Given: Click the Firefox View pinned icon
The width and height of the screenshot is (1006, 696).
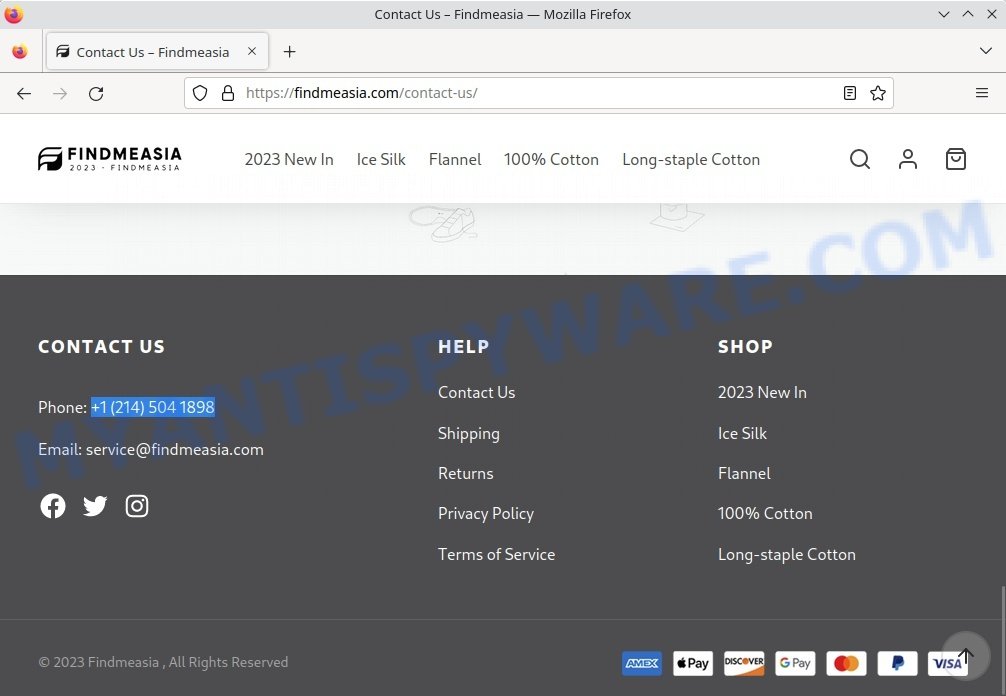Looking at the screenshot, I should pyautogui.click(x=20, y=51).
